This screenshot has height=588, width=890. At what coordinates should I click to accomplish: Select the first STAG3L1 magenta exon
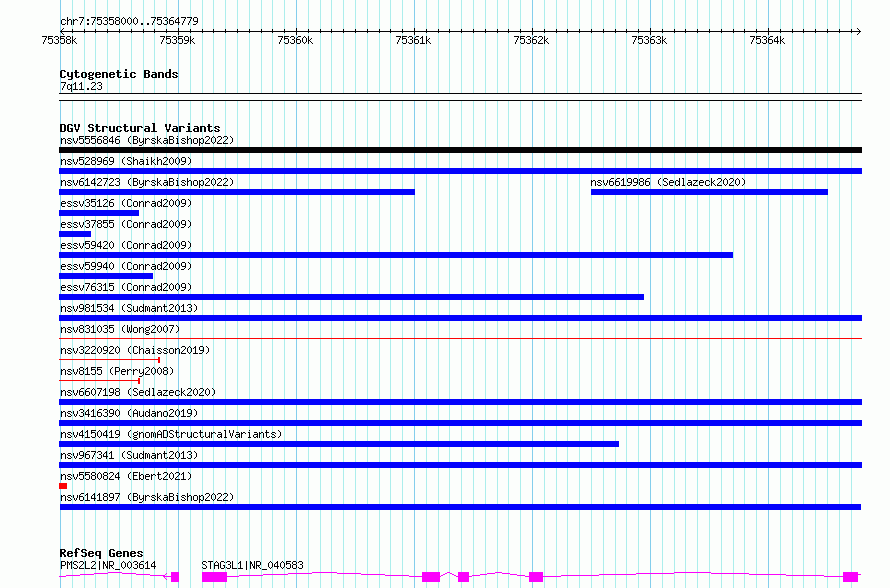[x=215, y=577]
